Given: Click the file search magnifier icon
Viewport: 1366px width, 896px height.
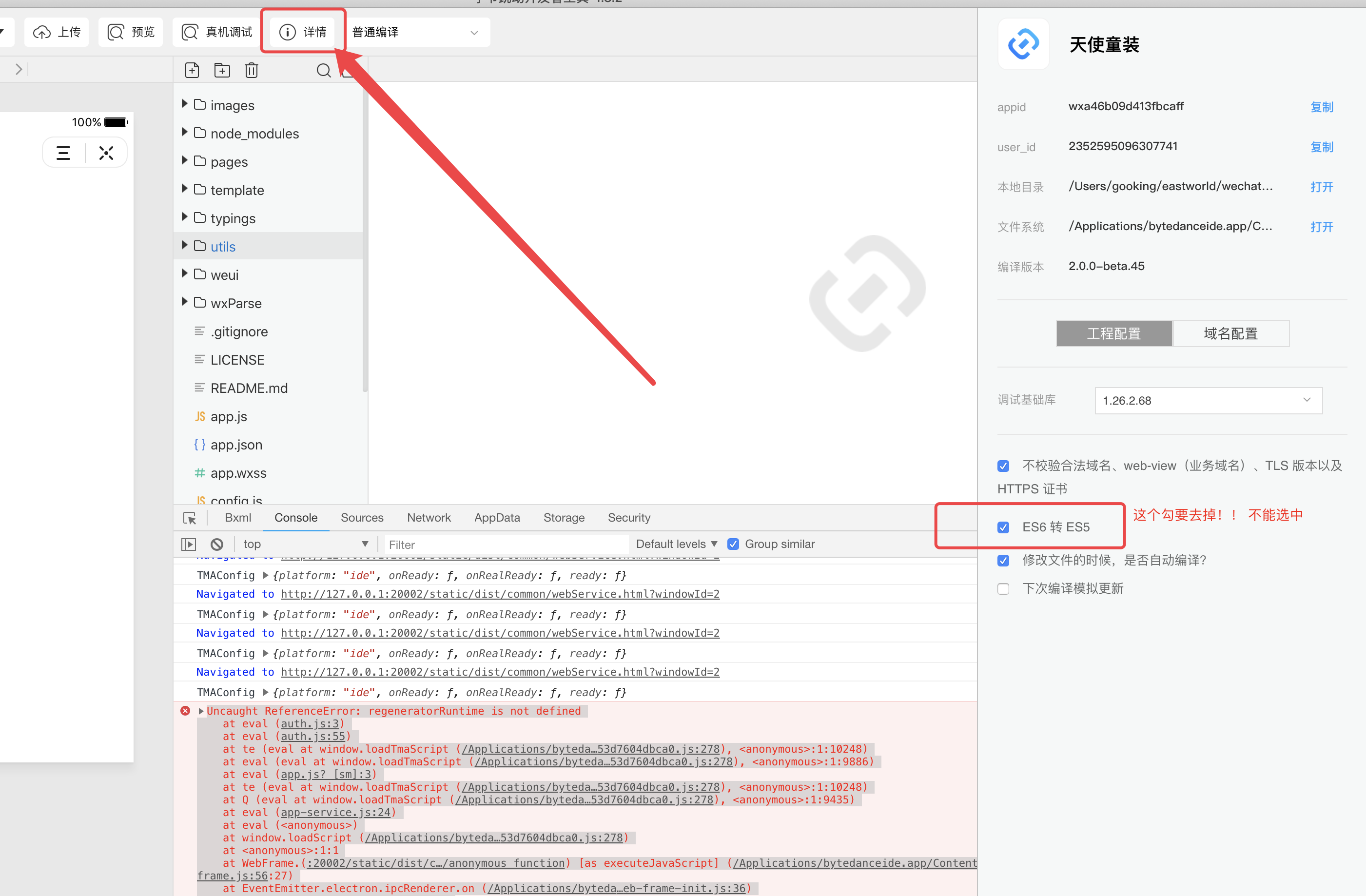Looking at the screenshot, I should click(x=323, y=70).
